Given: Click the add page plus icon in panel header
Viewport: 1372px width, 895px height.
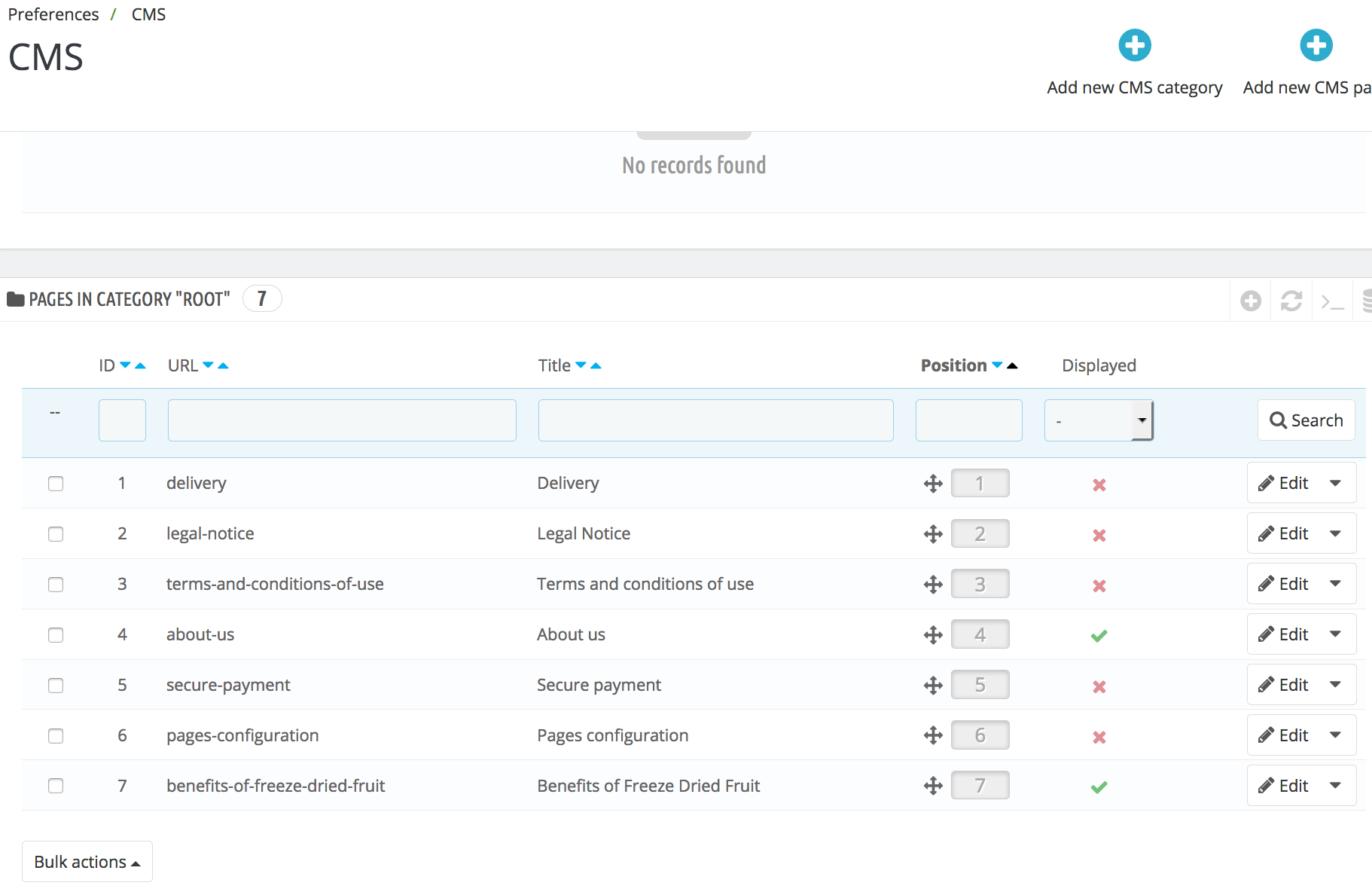Looking at the screenshot, I should click(x=1251, y=301).
